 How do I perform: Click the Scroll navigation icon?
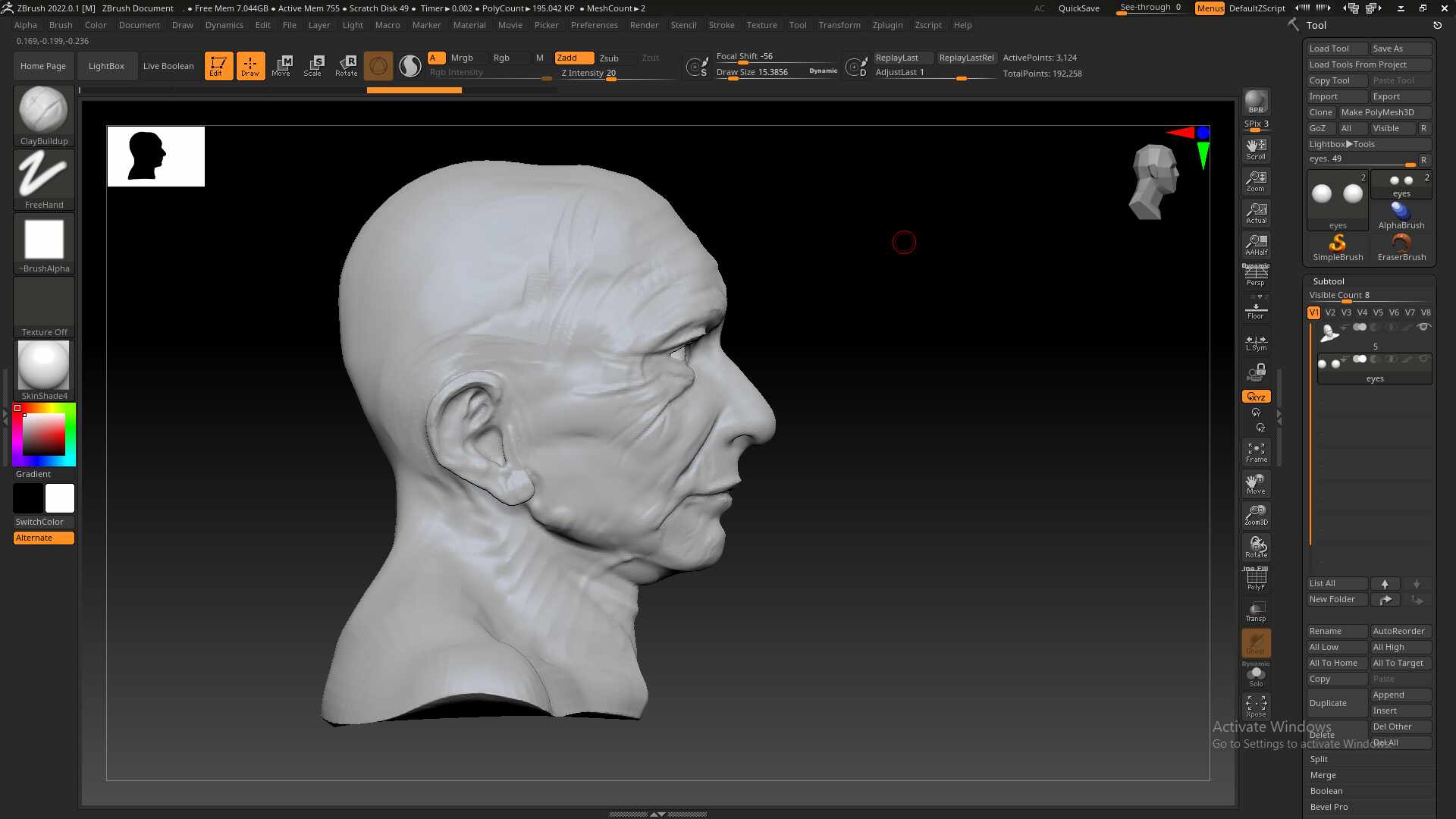point(1256,149)
